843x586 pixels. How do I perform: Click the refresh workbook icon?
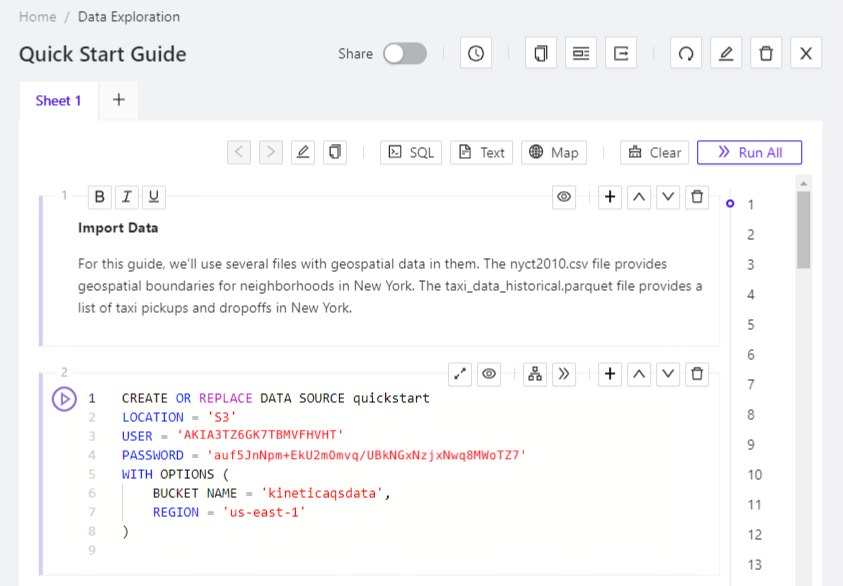point(686,54)
